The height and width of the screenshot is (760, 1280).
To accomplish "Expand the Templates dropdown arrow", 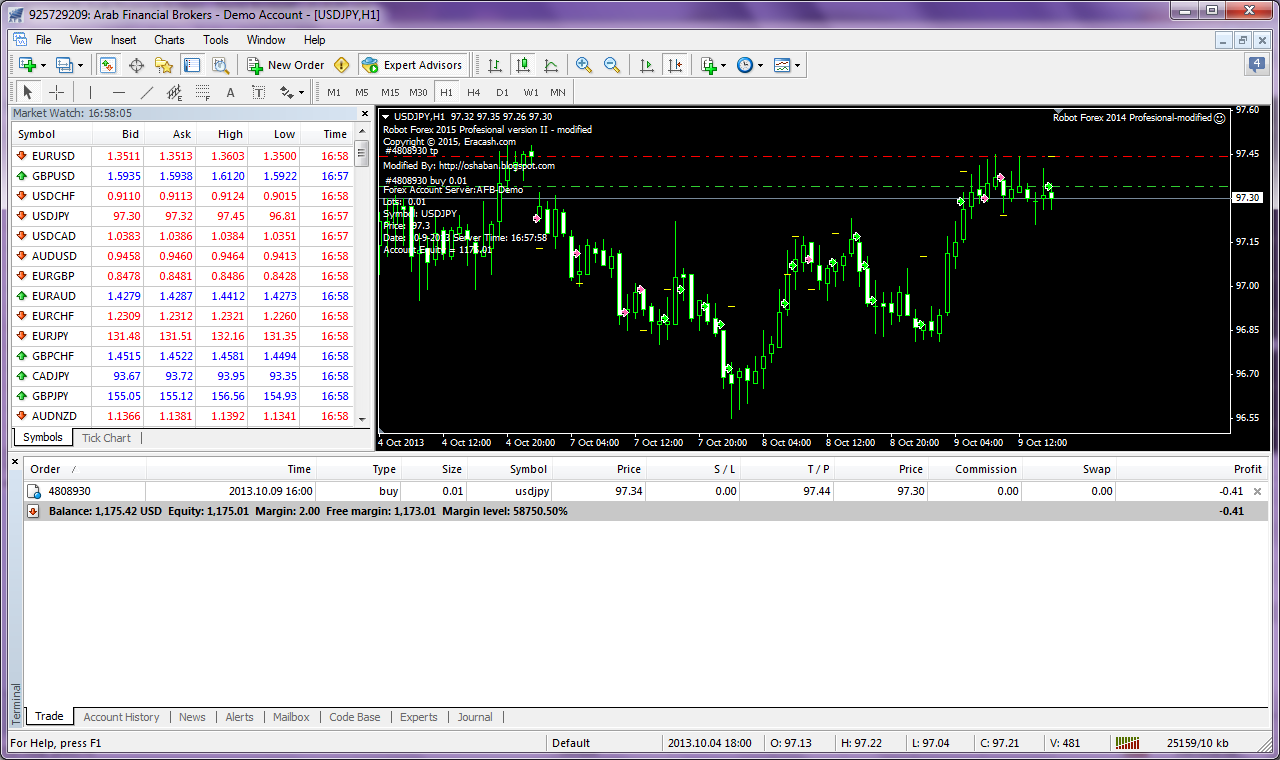I will click(798, 66).
